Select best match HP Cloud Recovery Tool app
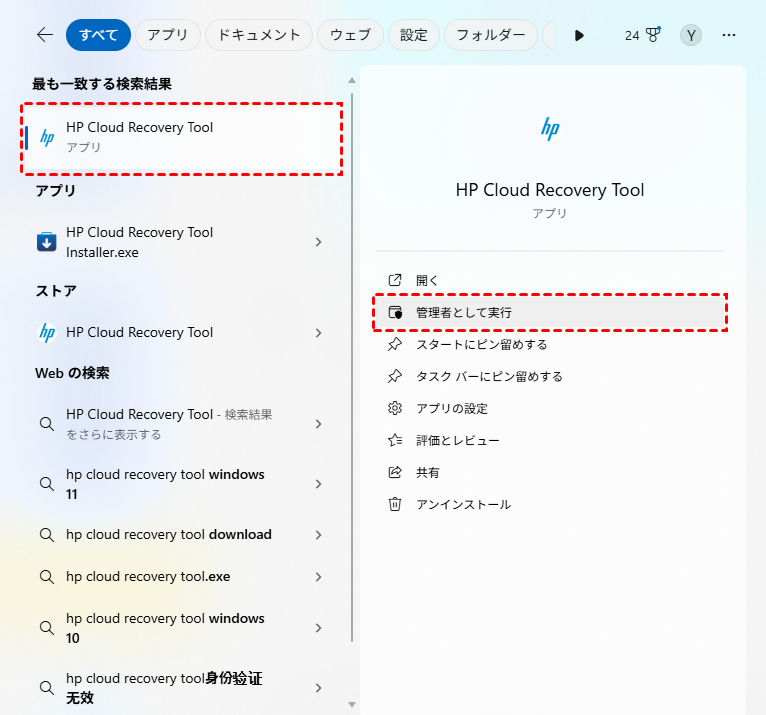This screenshot has height=715, width=766. click(182, 138)
